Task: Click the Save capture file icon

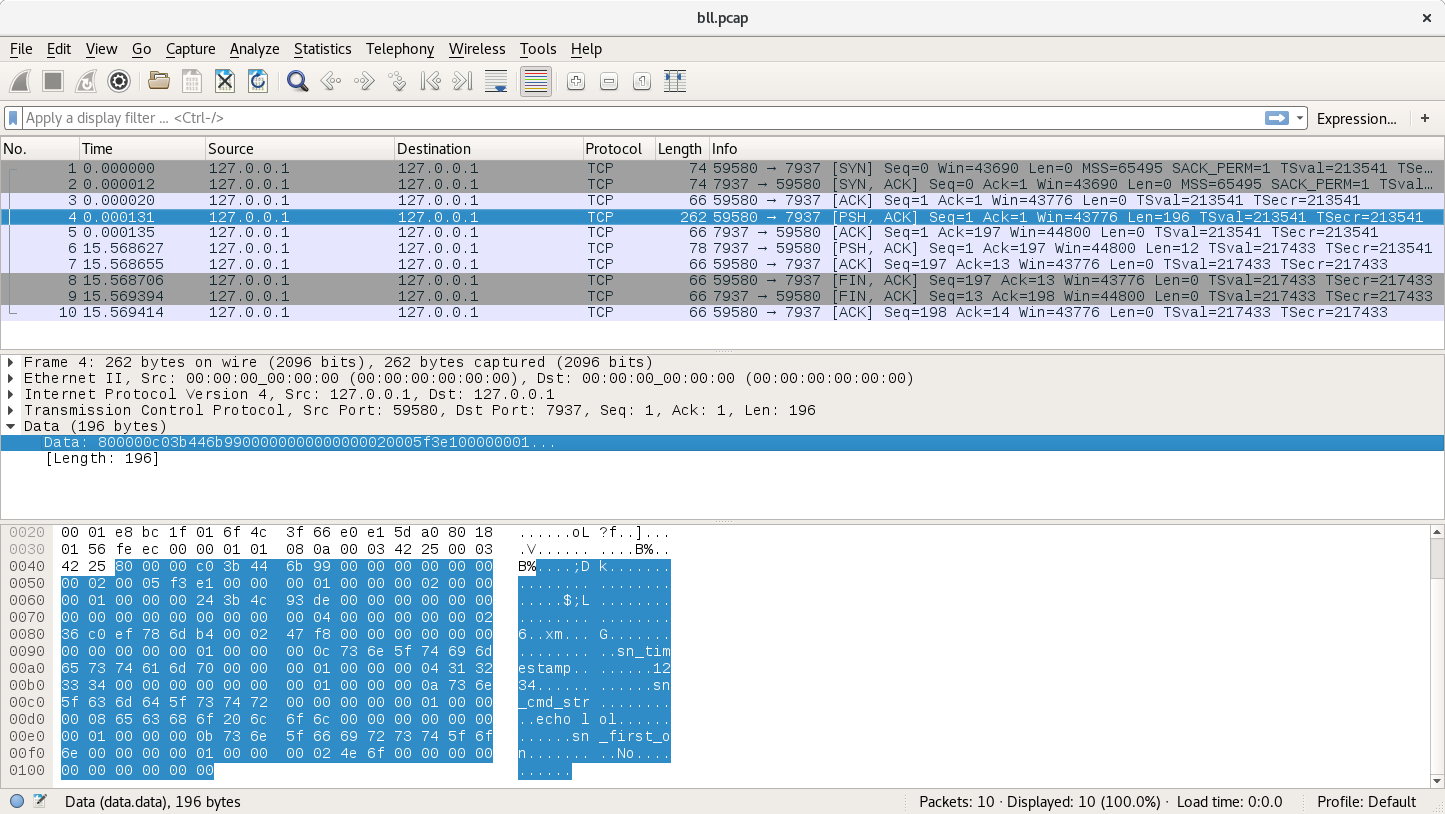Action: [191, 82]
